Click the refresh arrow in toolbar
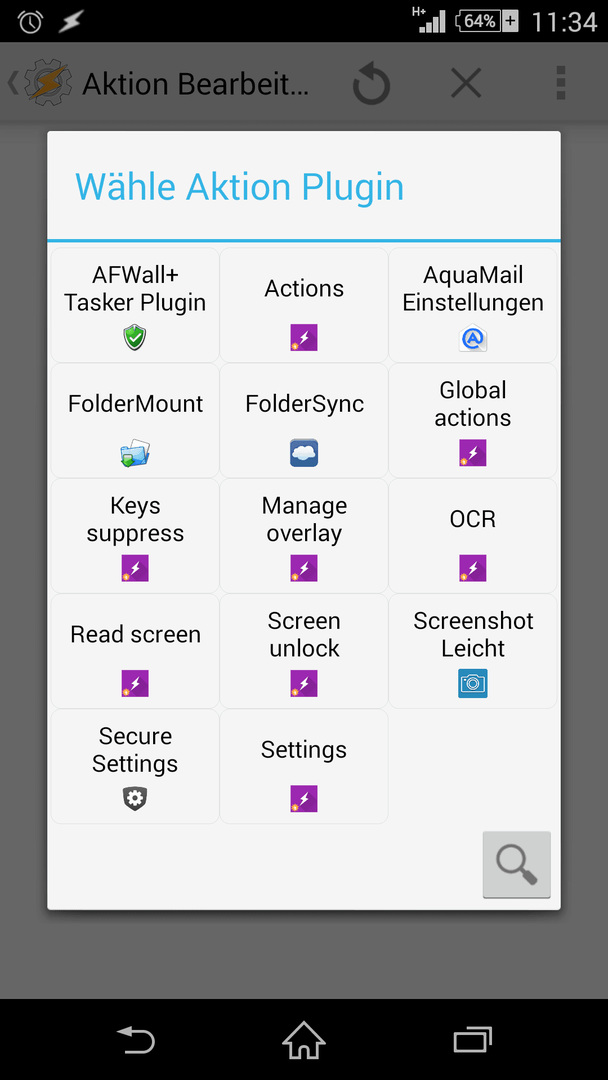Viewport: 608px width, 1080px height. pos(371,84)
